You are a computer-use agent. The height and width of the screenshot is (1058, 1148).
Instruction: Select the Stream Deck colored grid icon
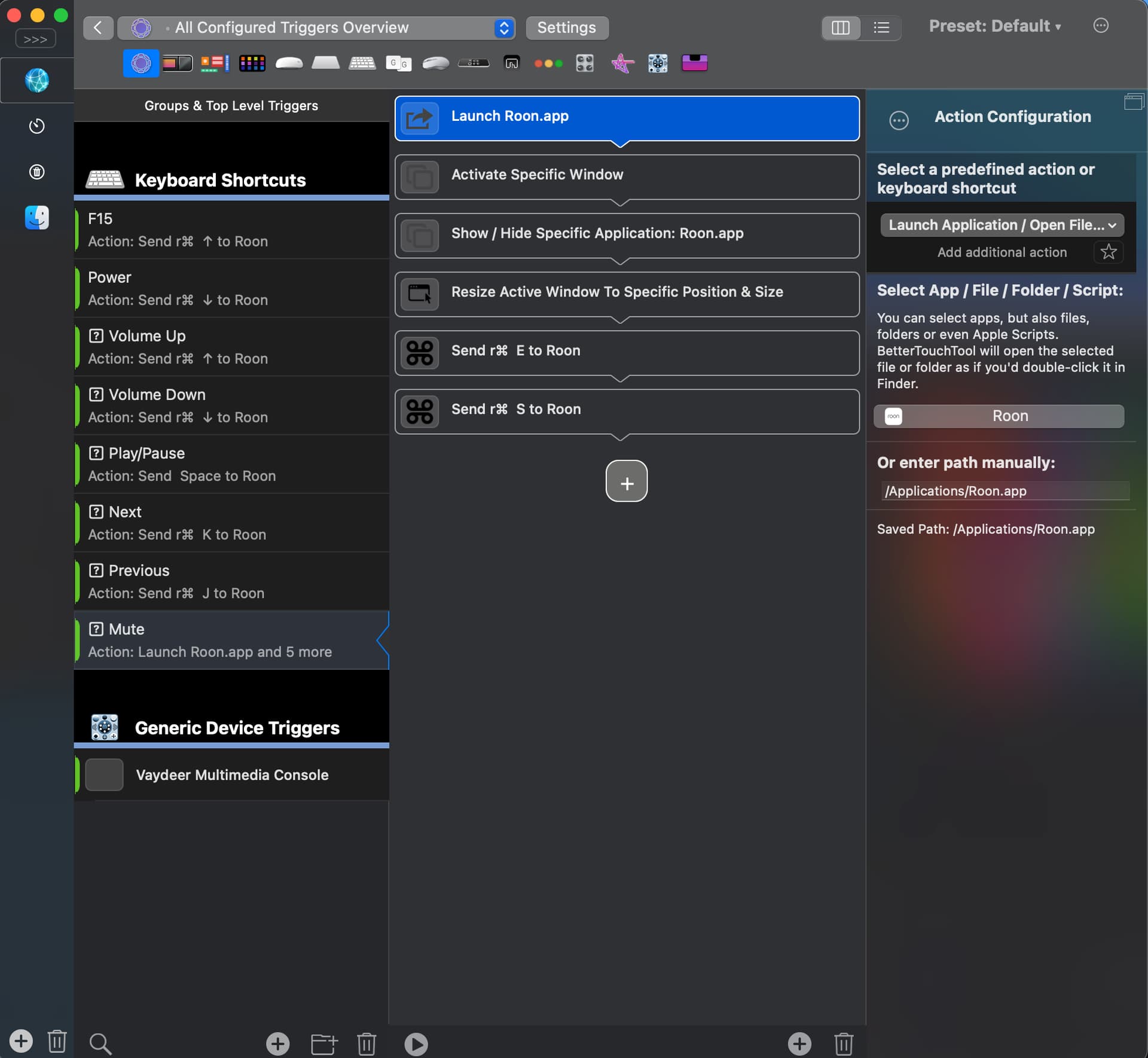(x=252, y=63)
